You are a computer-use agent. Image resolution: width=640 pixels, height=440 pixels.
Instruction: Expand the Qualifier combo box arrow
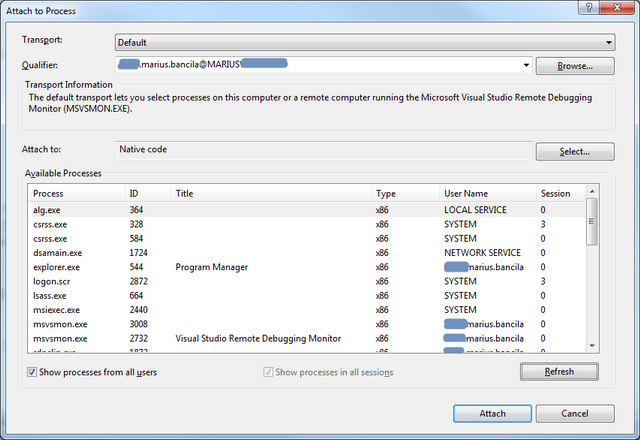coord(526,66)
